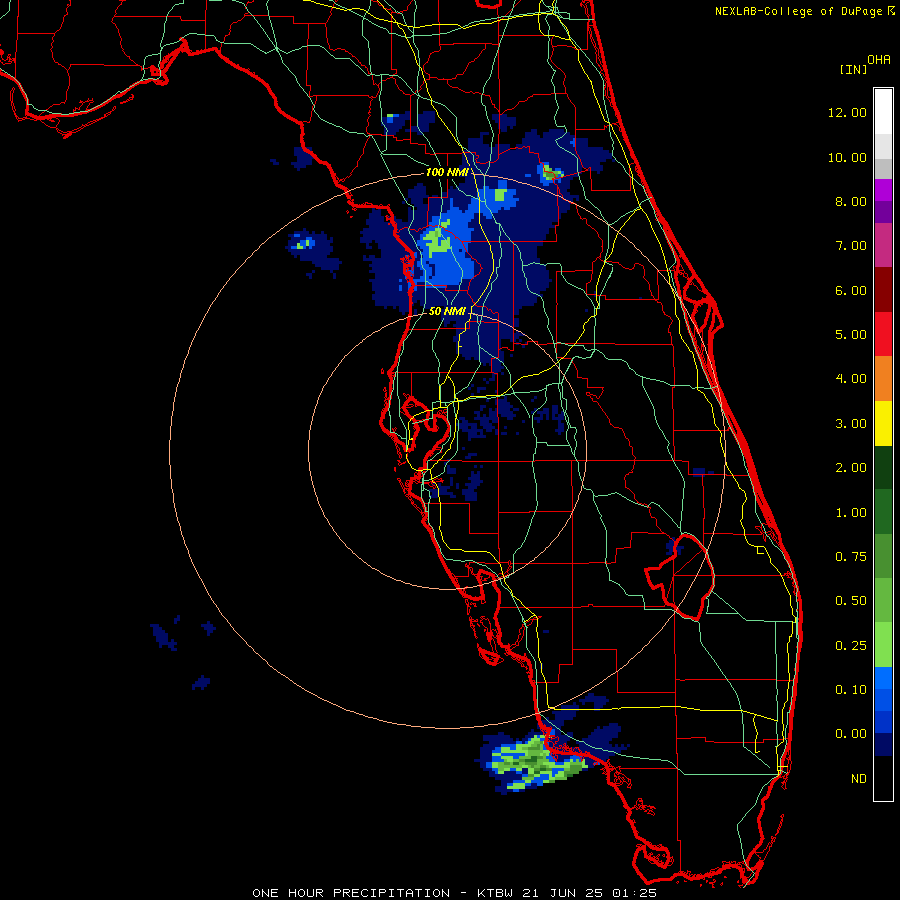Select the green swatch beside 0.75
Image resolution: width=900 pixels, height=900 pixels.
coord(883,556)
